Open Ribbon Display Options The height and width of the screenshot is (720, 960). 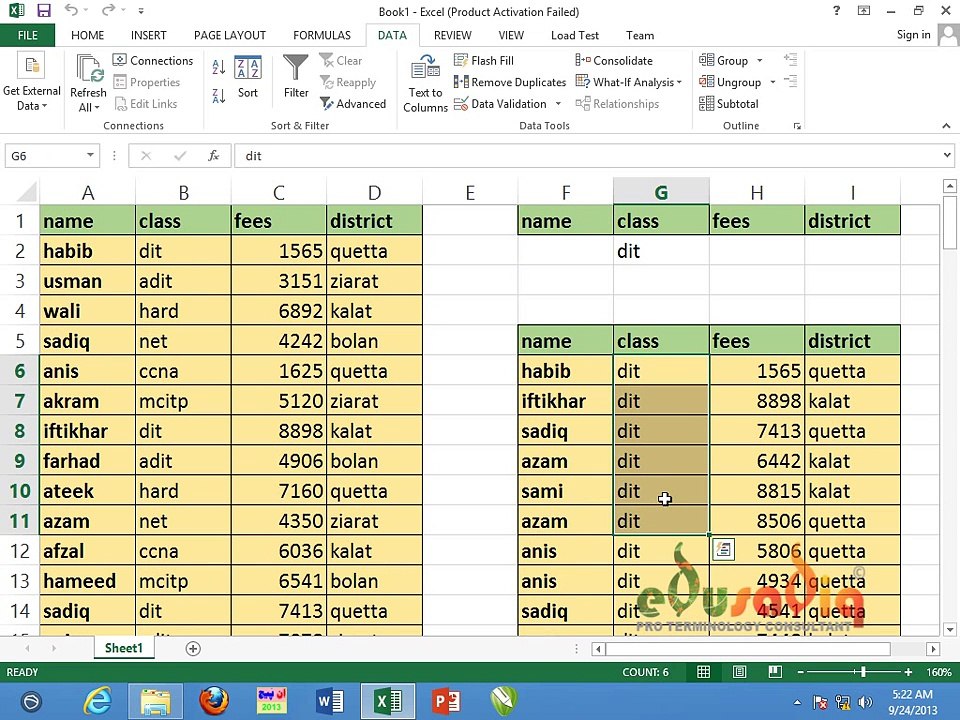(x=864, y=10)
